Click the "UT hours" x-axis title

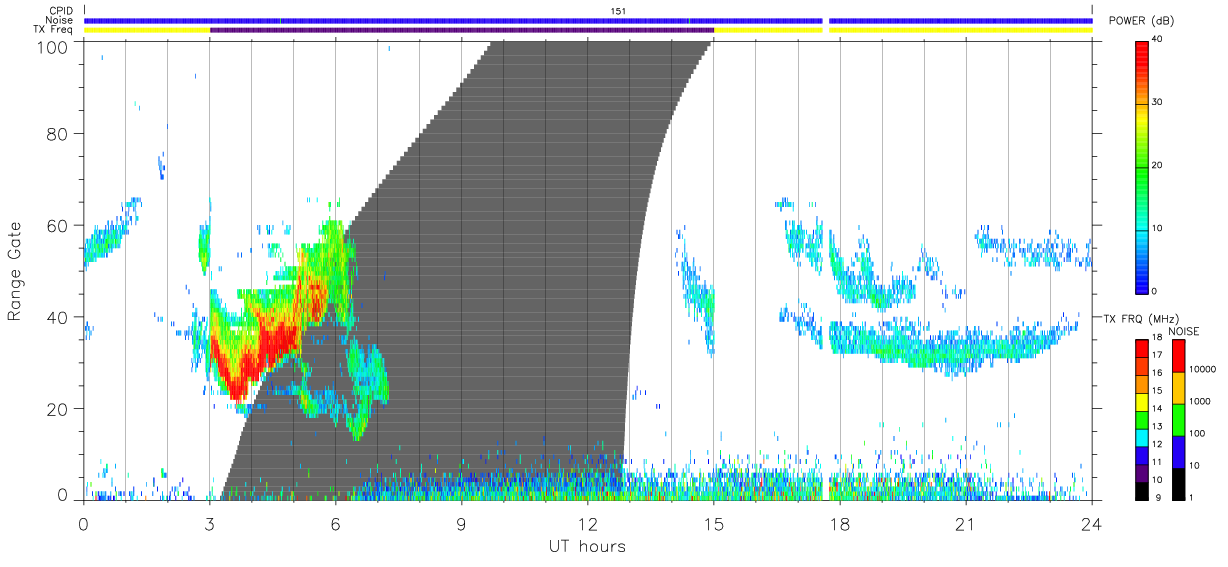click(586, 546)
